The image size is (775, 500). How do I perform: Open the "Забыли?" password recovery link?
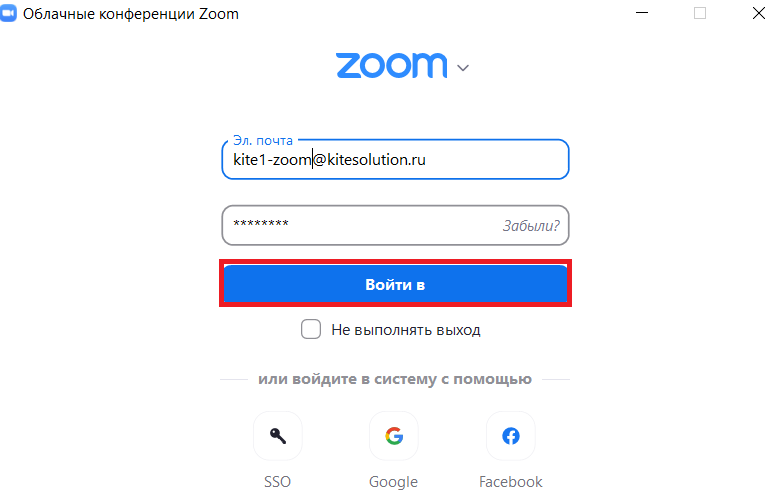[x=531, y=226]
